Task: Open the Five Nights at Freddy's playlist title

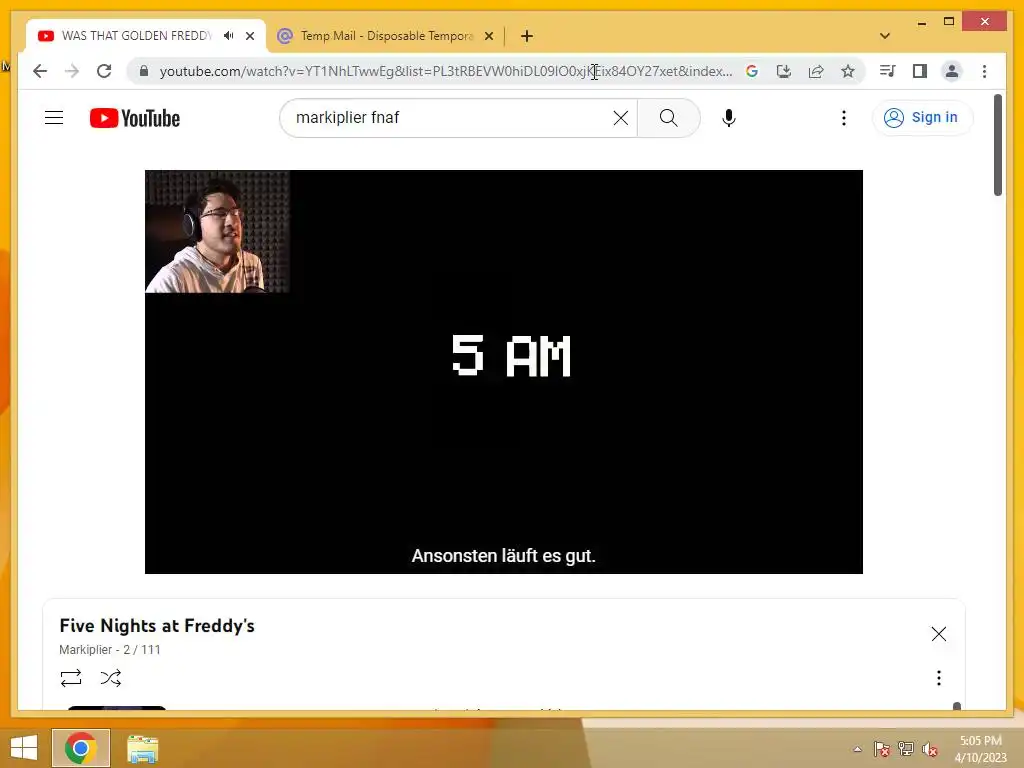Action: coord(157,626)
